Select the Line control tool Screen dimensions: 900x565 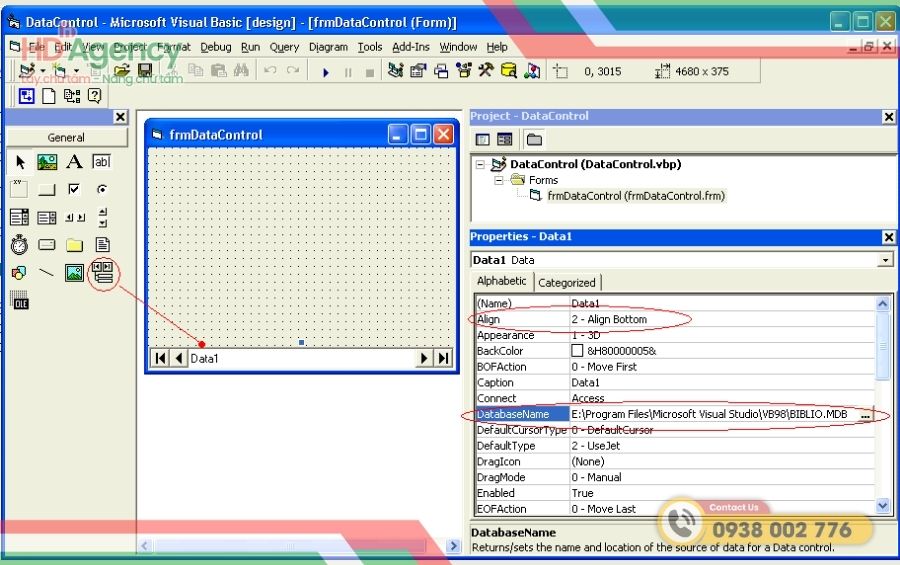47,273
